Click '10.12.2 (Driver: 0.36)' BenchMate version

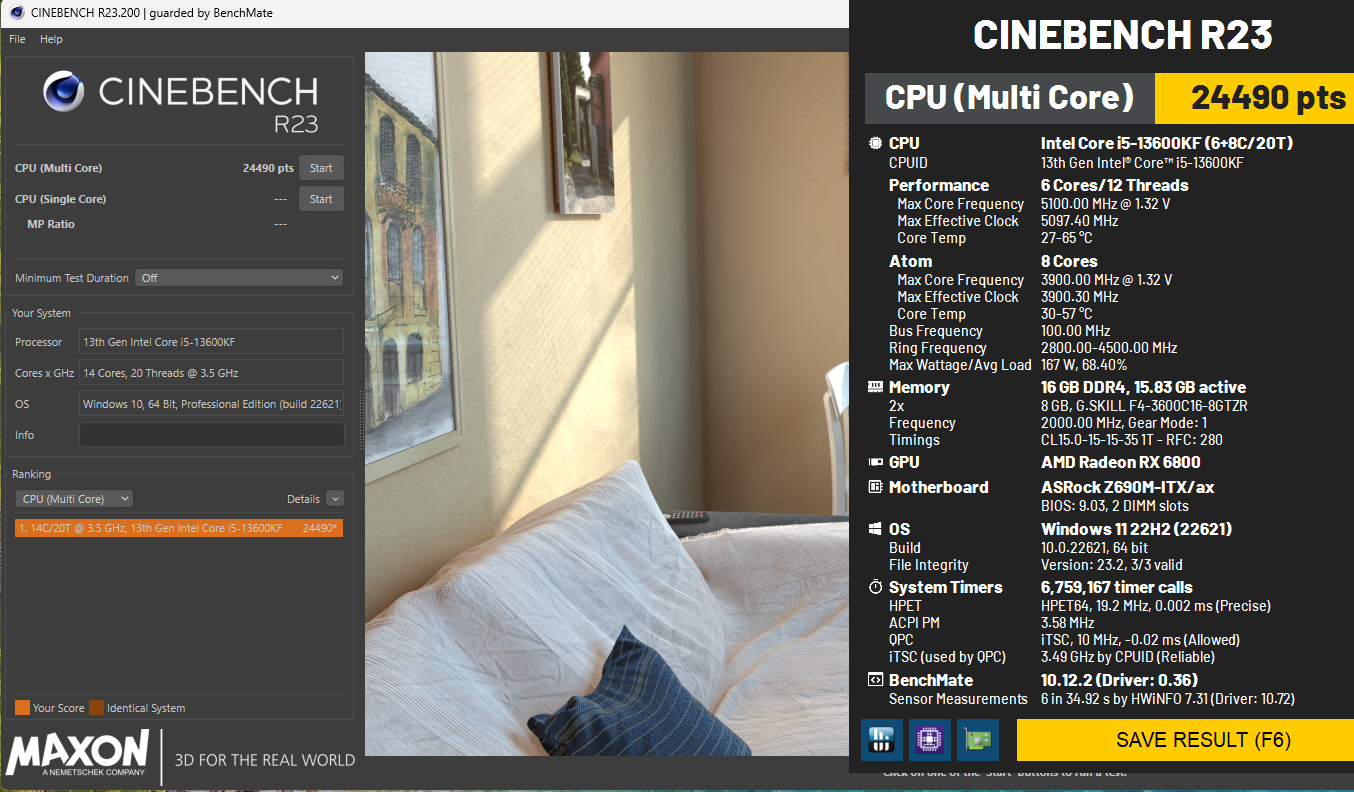[1120, 680]
